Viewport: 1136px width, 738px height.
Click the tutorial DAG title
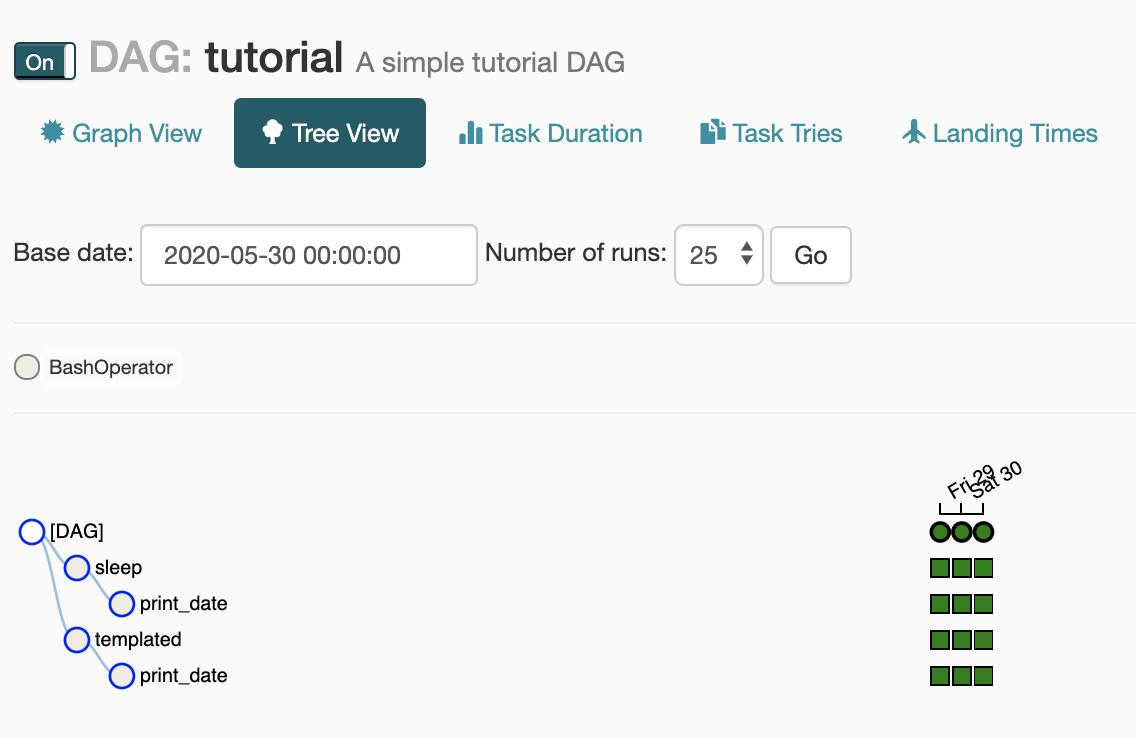[274, 58]
